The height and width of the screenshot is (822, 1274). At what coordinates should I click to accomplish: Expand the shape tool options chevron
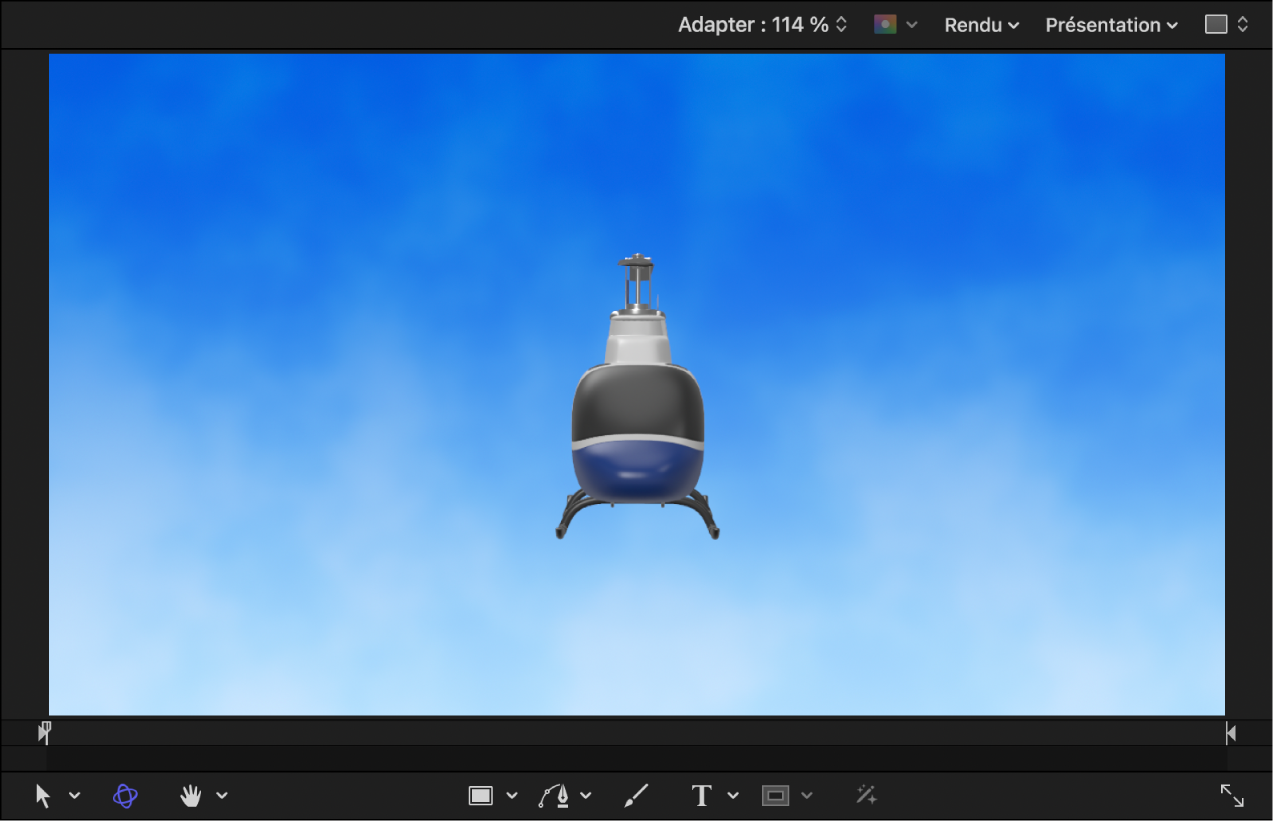512,795
